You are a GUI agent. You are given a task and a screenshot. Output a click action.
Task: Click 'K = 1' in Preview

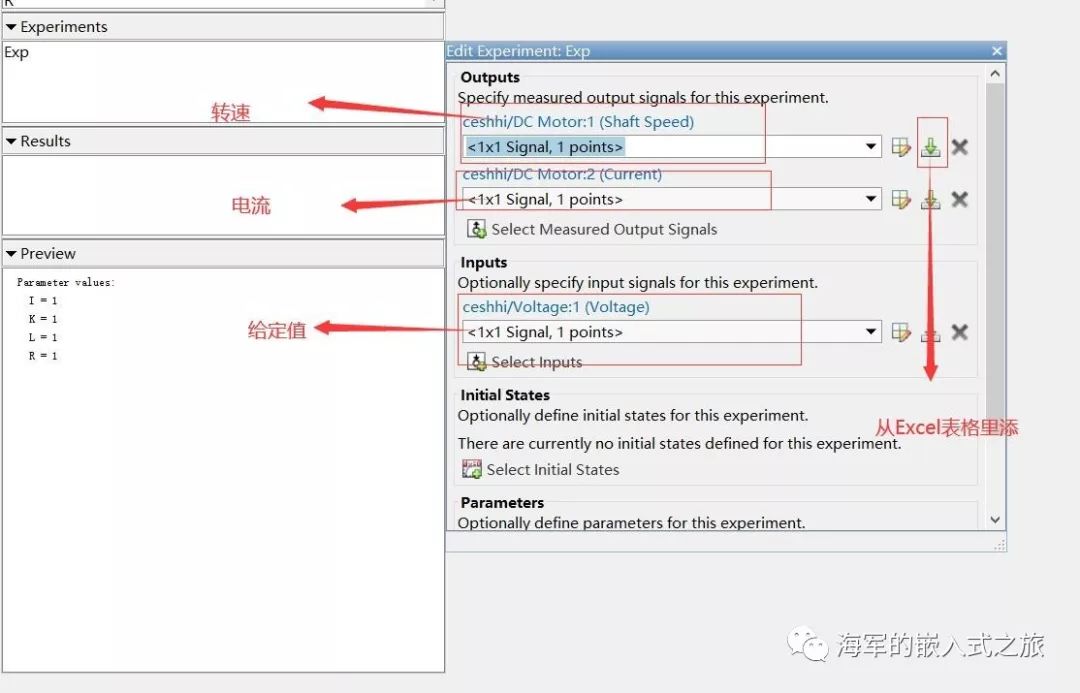43,319
